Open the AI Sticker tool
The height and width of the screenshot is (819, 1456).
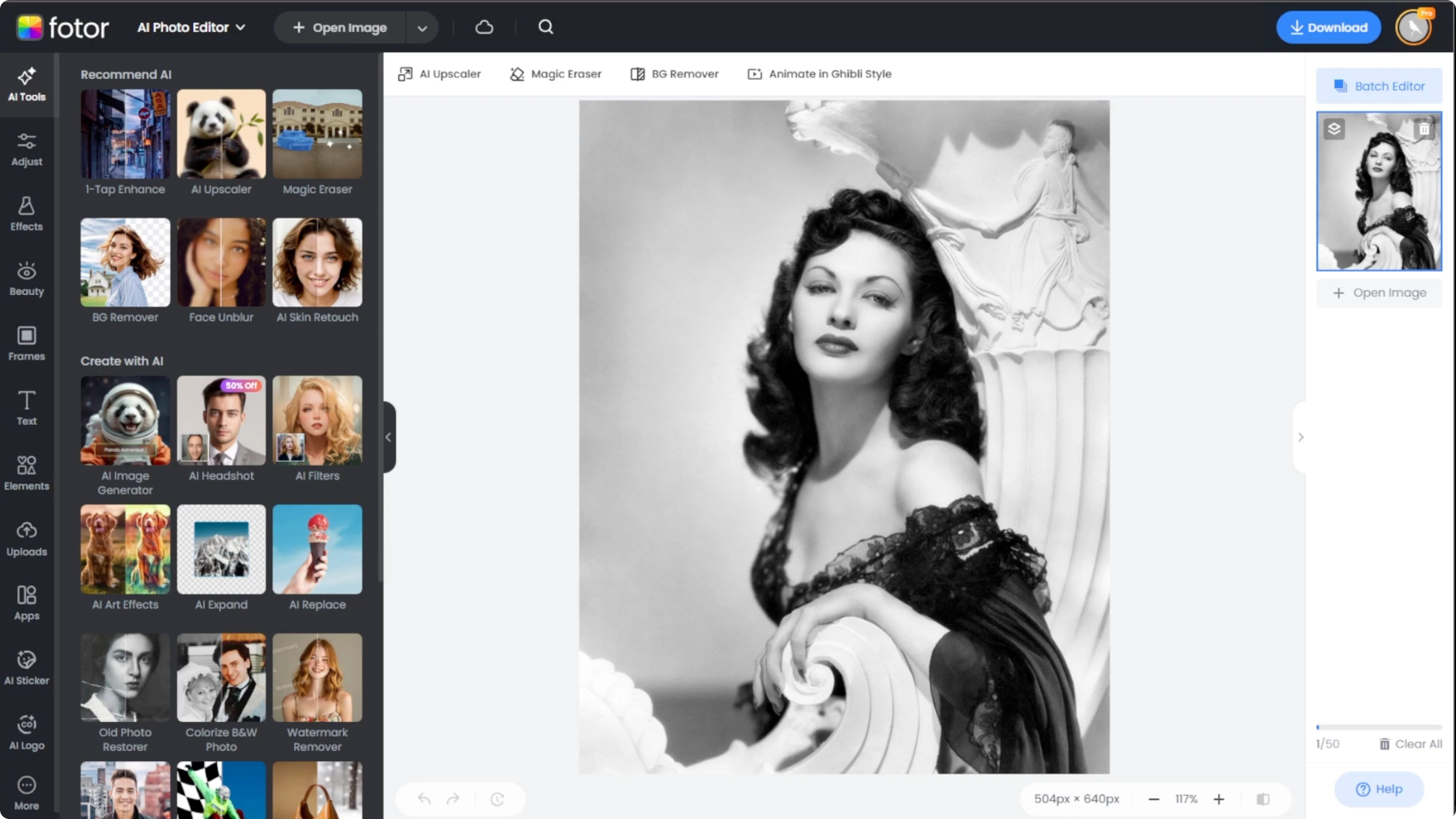(27, 668)
